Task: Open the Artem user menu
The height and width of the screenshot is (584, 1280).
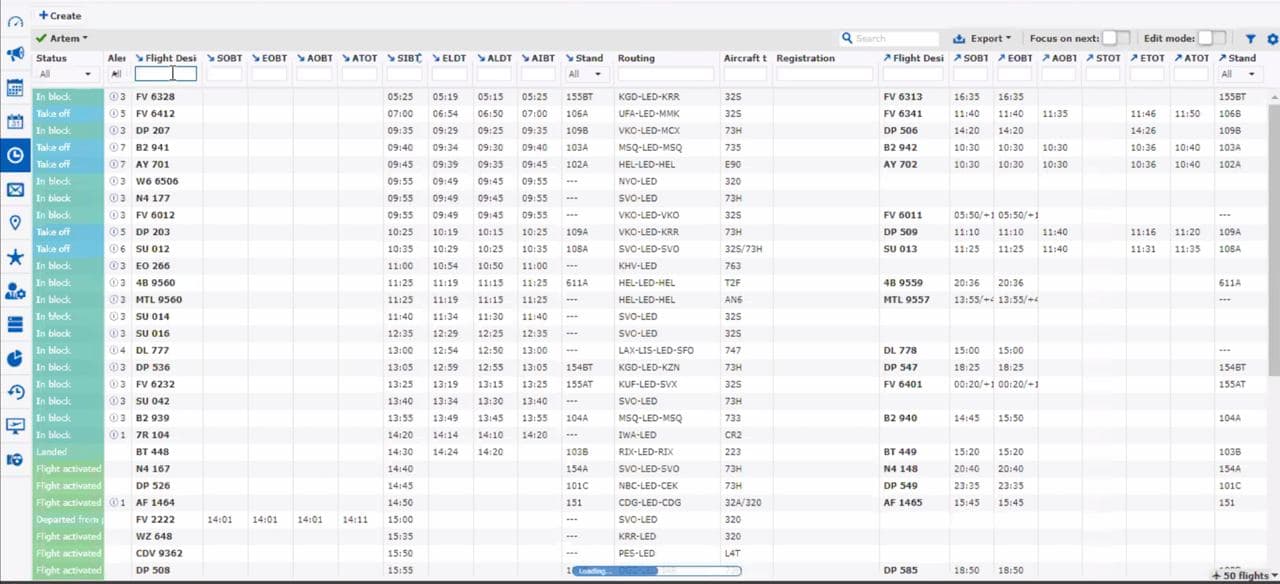Action: [62, 39]
